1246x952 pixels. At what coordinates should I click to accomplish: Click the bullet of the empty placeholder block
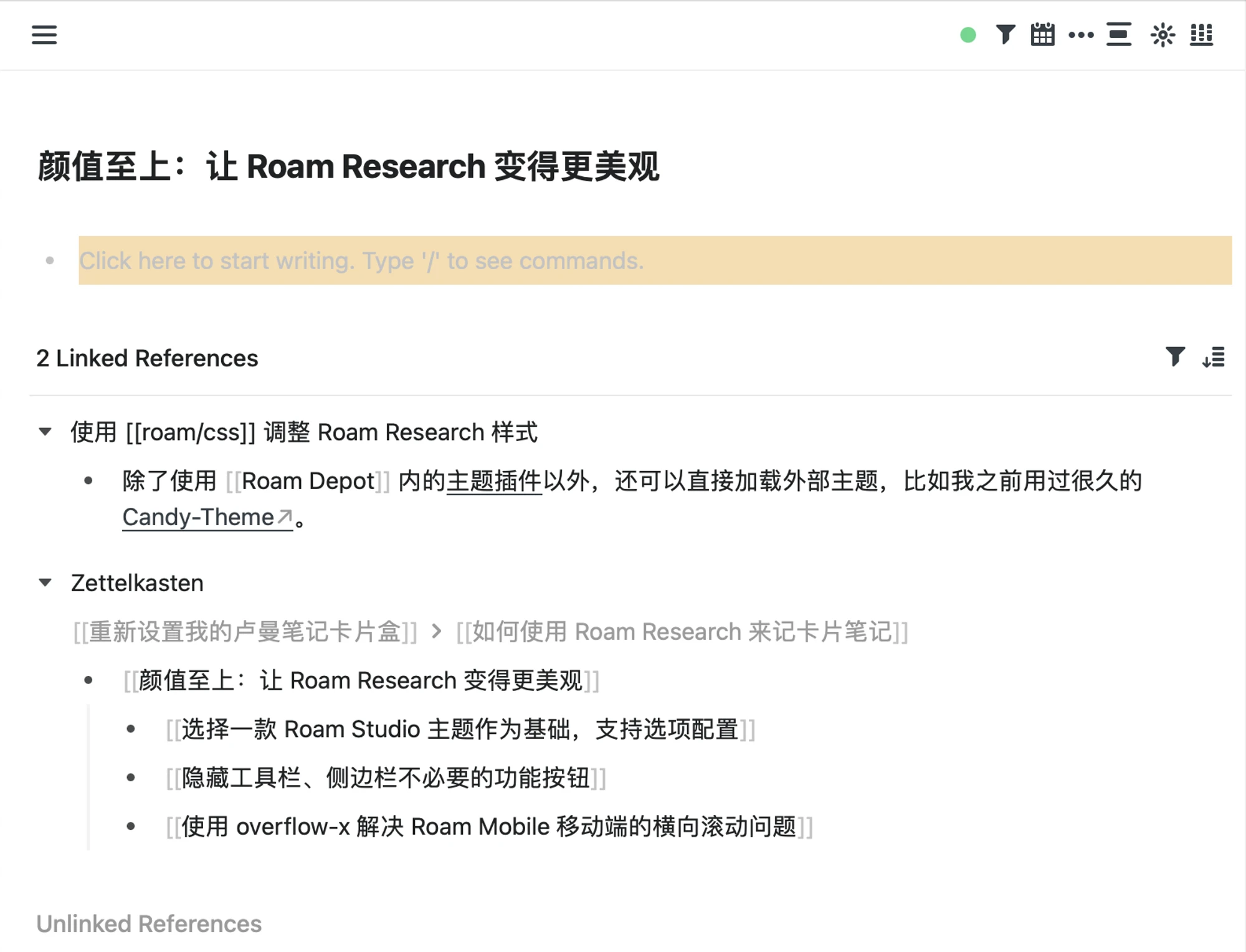[x=50, y=260]
